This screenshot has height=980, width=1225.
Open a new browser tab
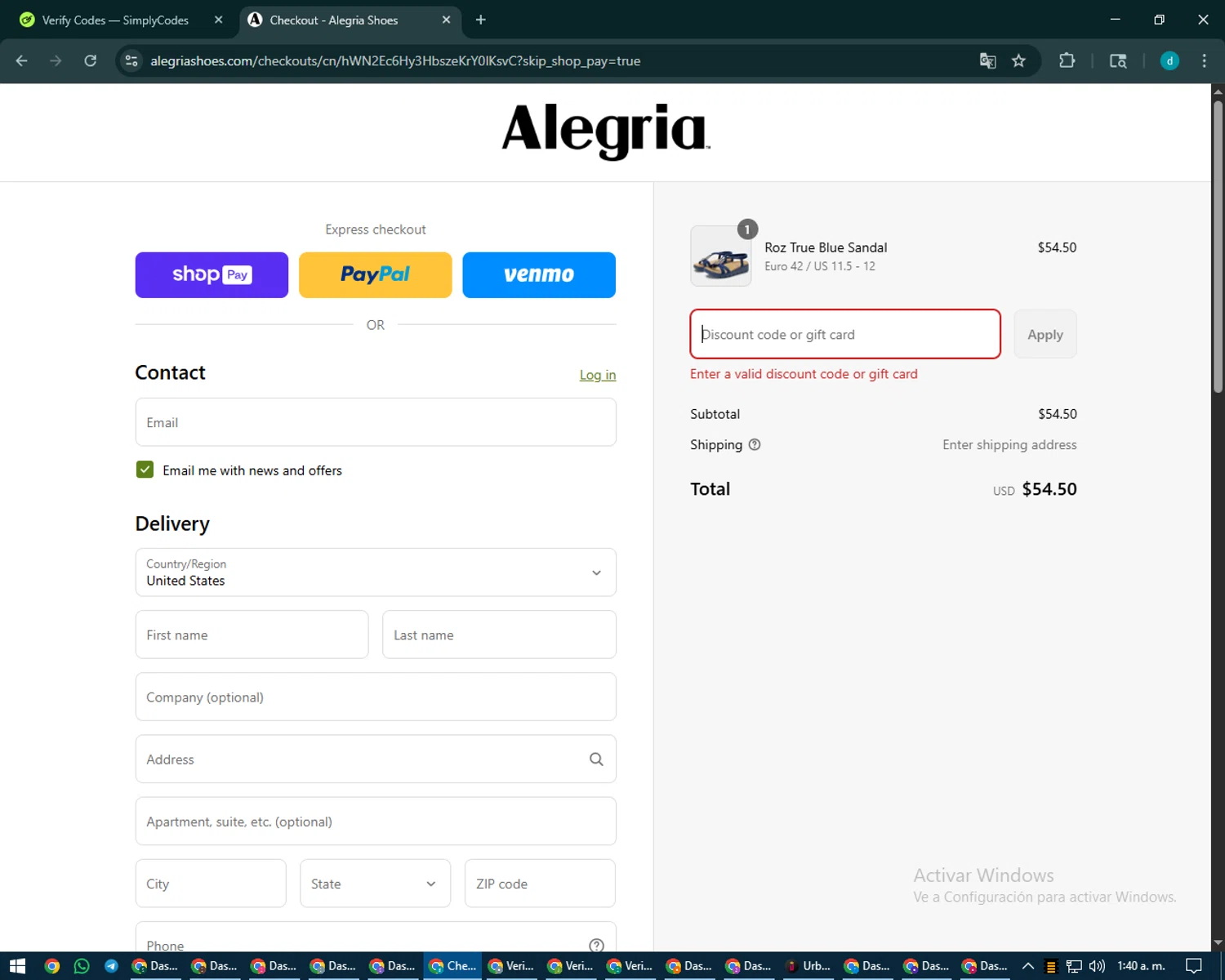[480, 20]
